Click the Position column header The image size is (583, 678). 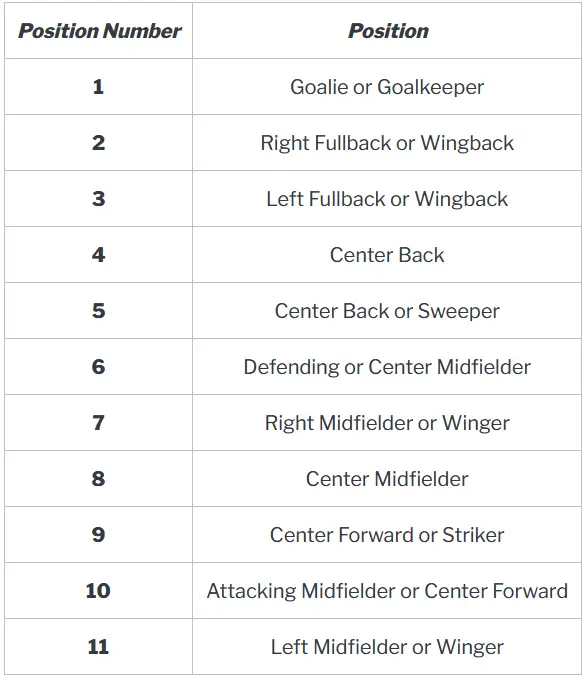click(387, 31)
